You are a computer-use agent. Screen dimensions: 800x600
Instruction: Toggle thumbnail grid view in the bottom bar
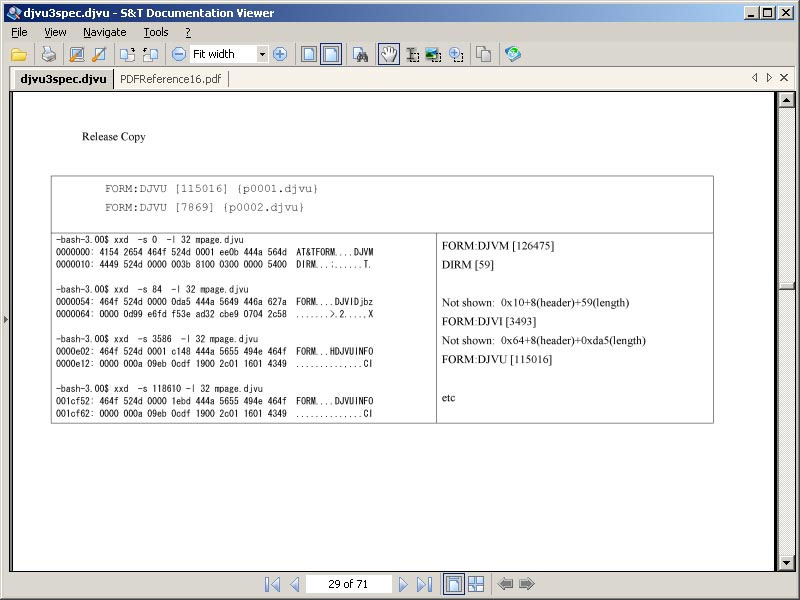476,584
